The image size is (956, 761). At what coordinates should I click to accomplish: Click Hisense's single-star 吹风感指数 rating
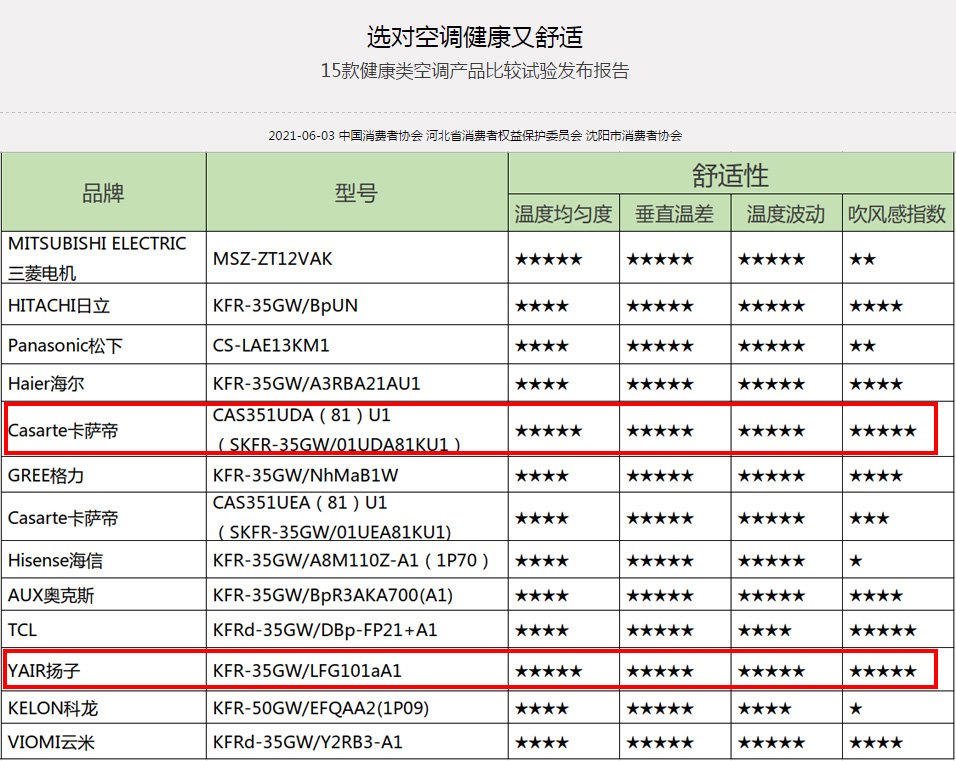856,560
